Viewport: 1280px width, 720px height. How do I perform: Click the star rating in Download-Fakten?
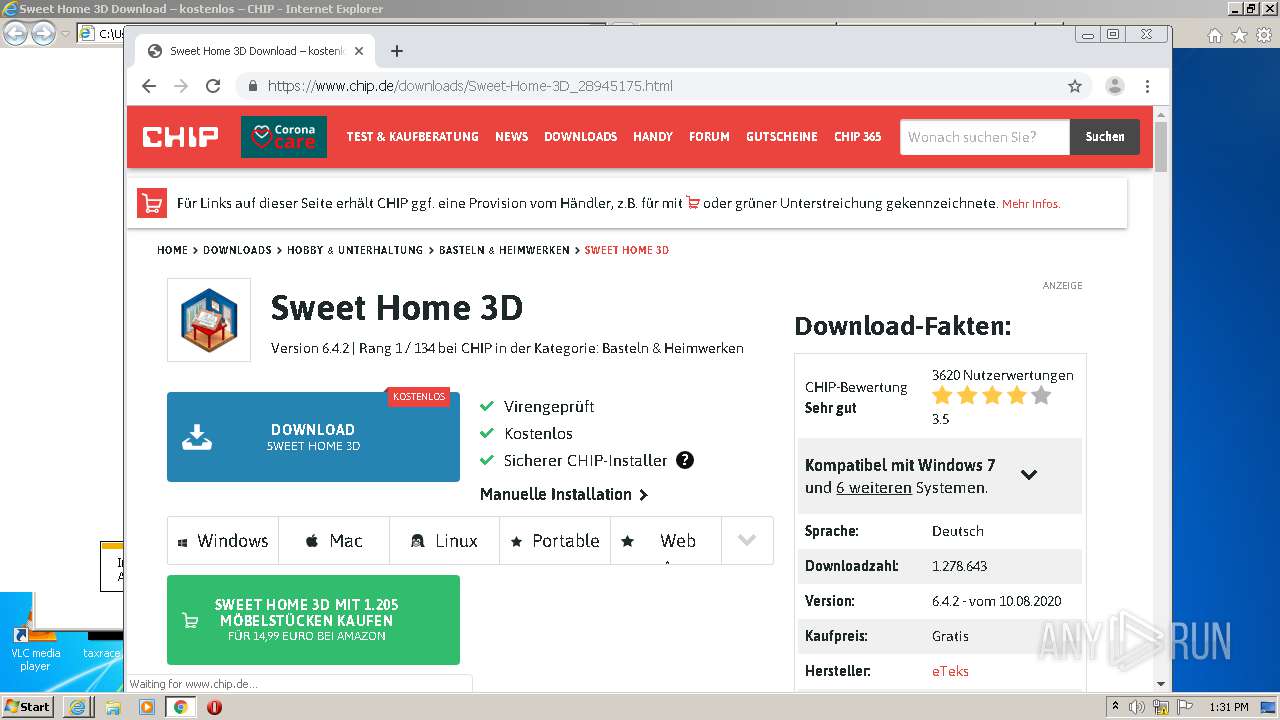click(991, 396)
